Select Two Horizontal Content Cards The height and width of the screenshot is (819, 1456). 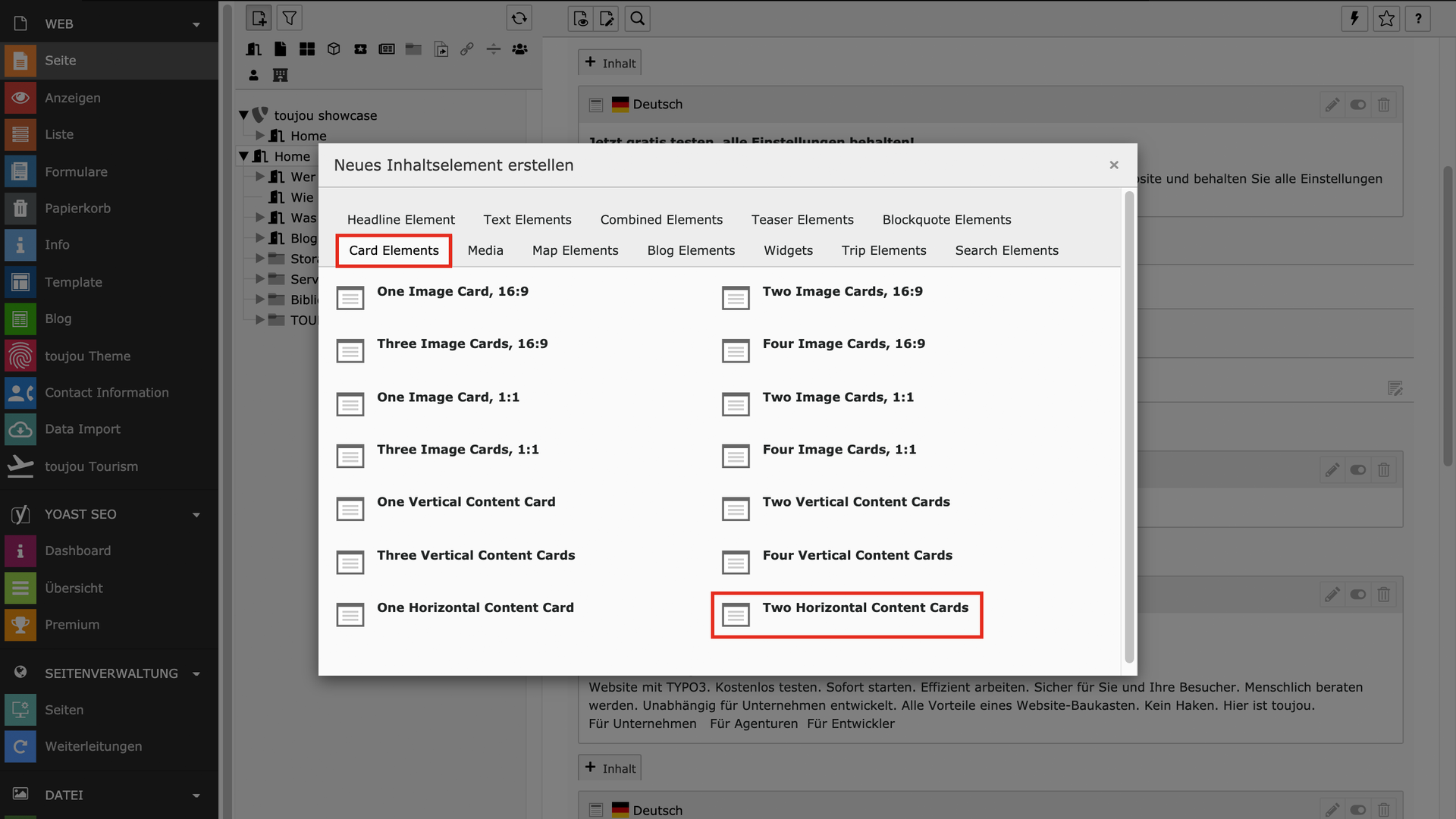click(x=864, y=608)
